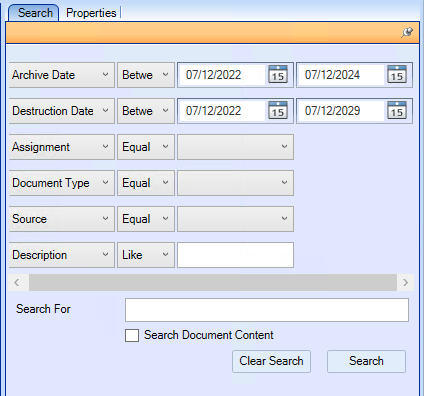This screenshot has width=424, height=396.
Task: Open calendar for Archive Date end
Action: click(397, 75)
